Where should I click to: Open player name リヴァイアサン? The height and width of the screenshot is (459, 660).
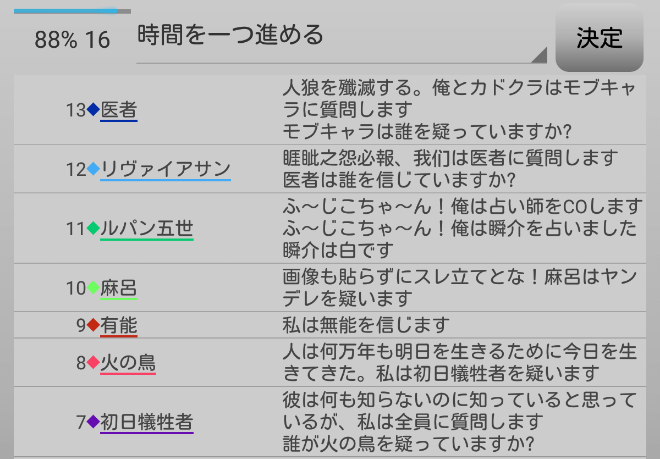pyautogui.click(x=165, y=169)
